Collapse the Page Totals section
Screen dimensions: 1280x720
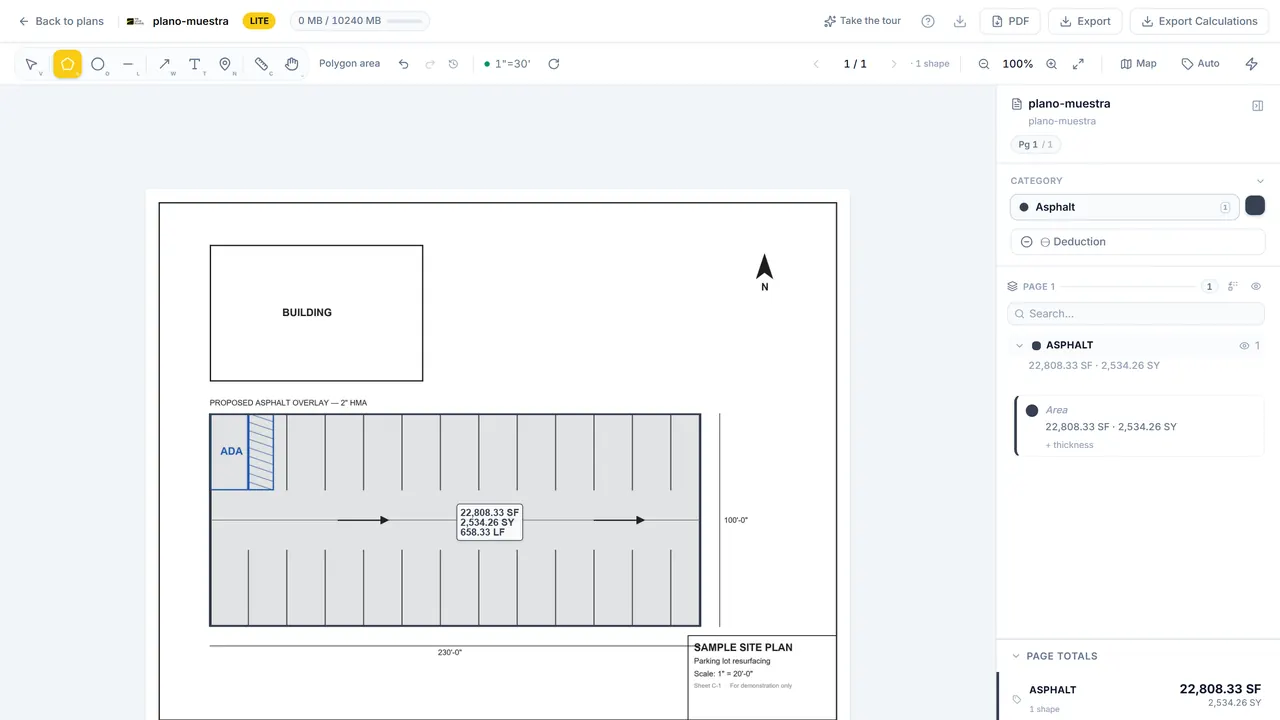click(x=1016, y=656)
